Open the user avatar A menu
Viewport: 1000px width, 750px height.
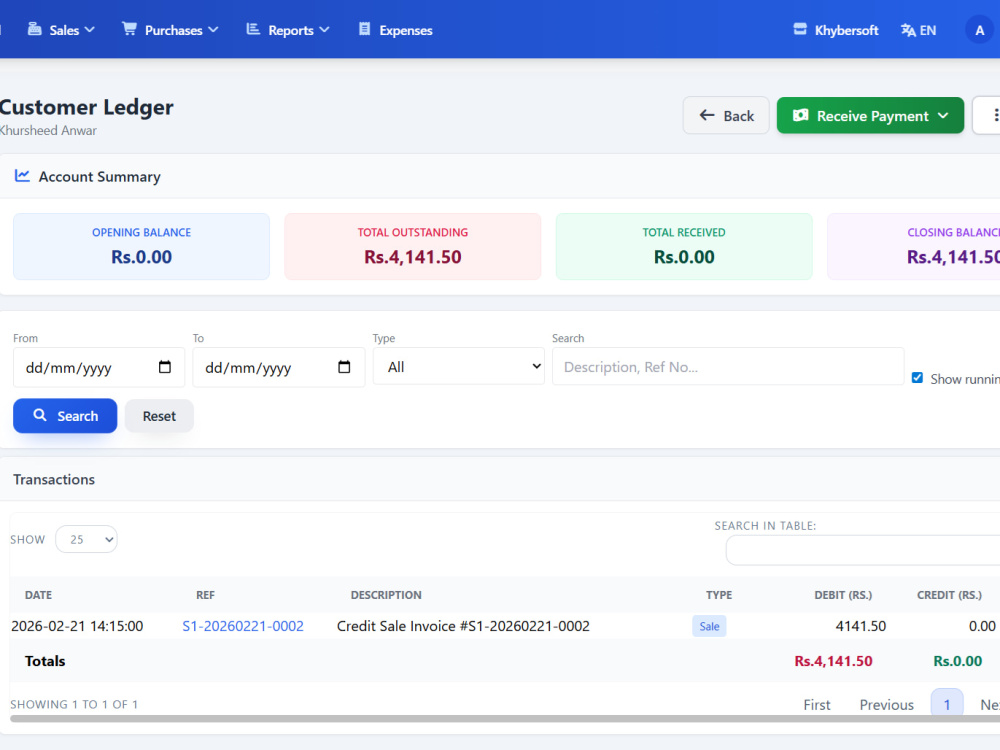click(980, 30)
